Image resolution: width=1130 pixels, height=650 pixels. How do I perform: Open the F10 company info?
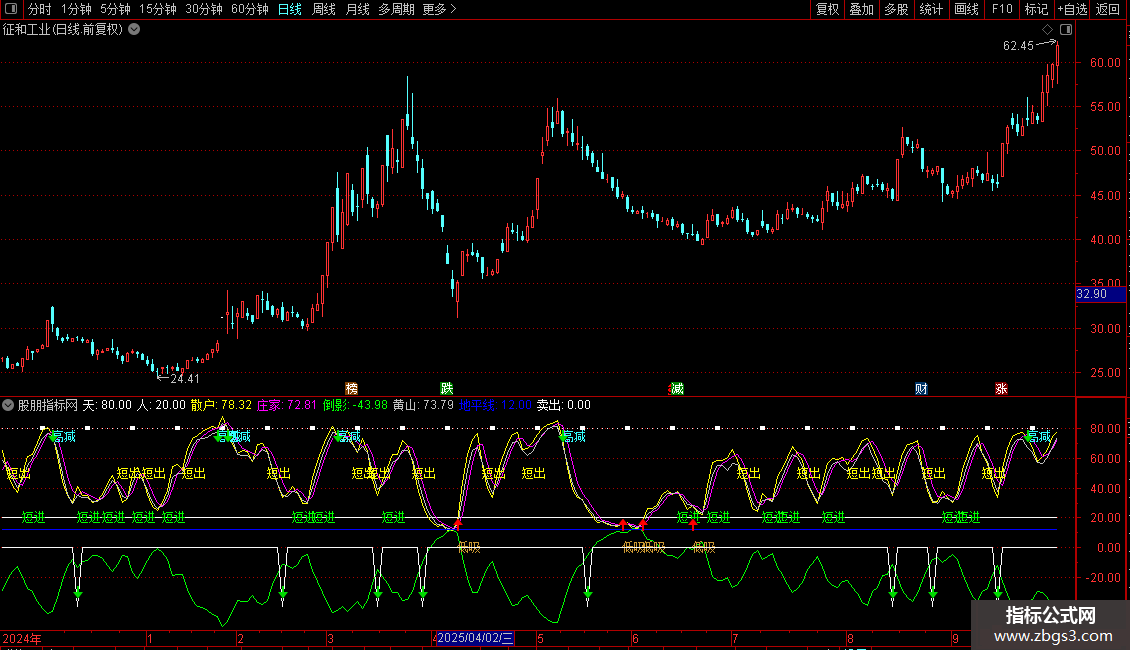coord(1001,9)
